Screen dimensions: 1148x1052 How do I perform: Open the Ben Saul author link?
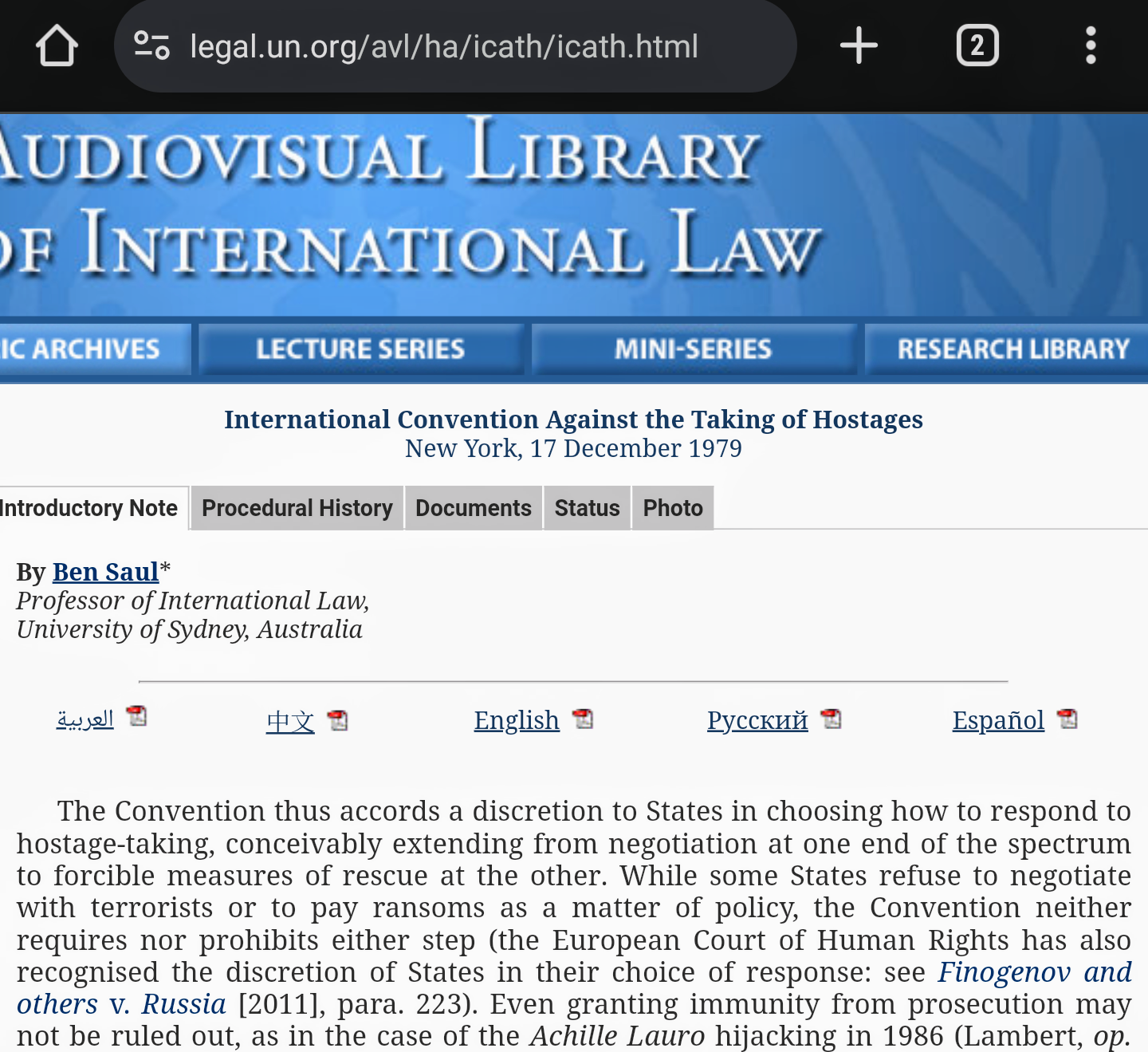click(x=106, y=572)
